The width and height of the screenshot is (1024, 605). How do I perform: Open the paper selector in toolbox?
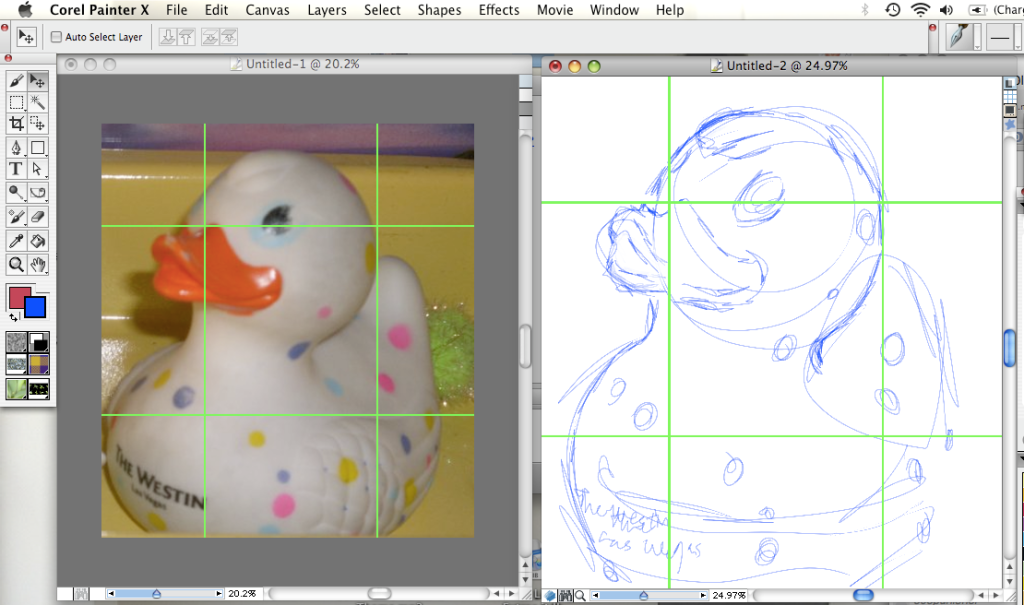(17, 343)
